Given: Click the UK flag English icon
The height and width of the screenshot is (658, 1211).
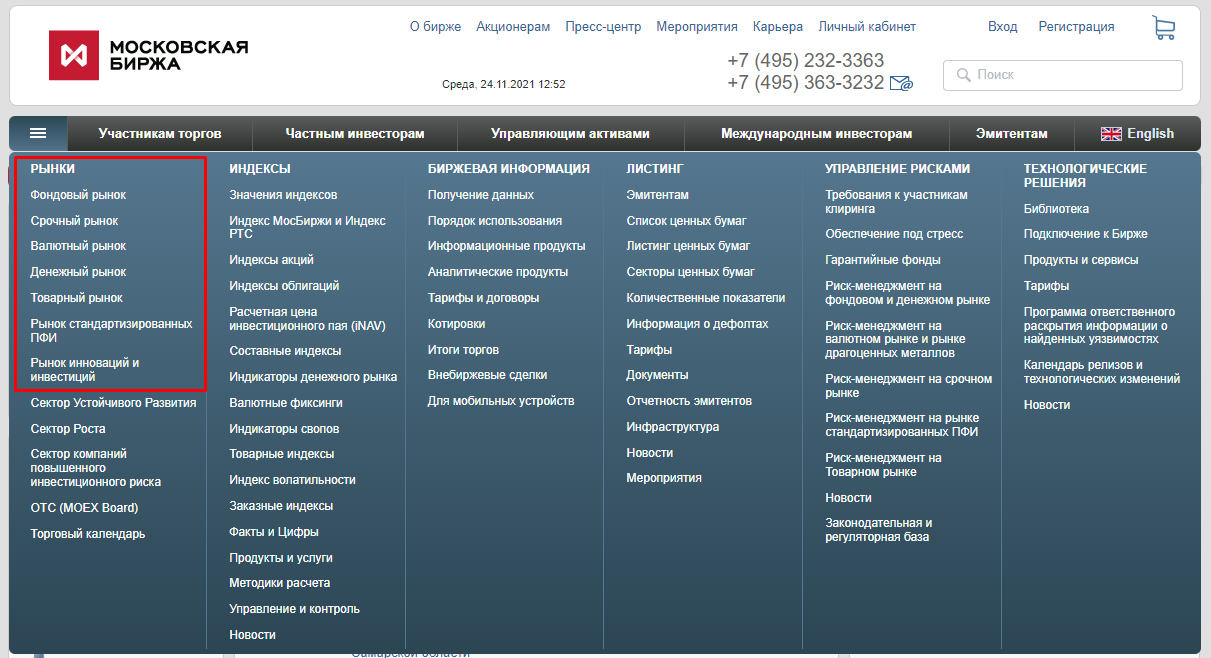Looking at the screenshot, I should click(1111, 134).
